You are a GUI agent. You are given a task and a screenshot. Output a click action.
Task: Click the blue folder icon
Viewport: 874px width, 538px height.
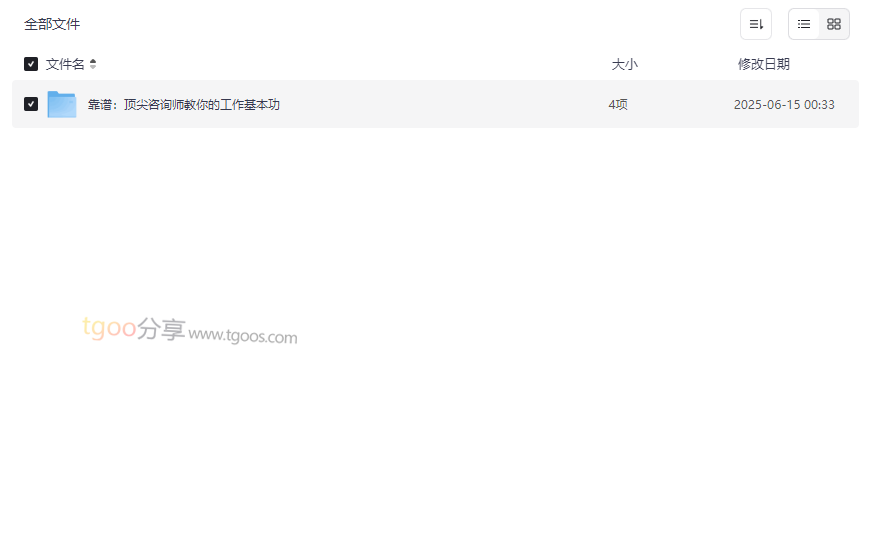(x=62, y=104)
